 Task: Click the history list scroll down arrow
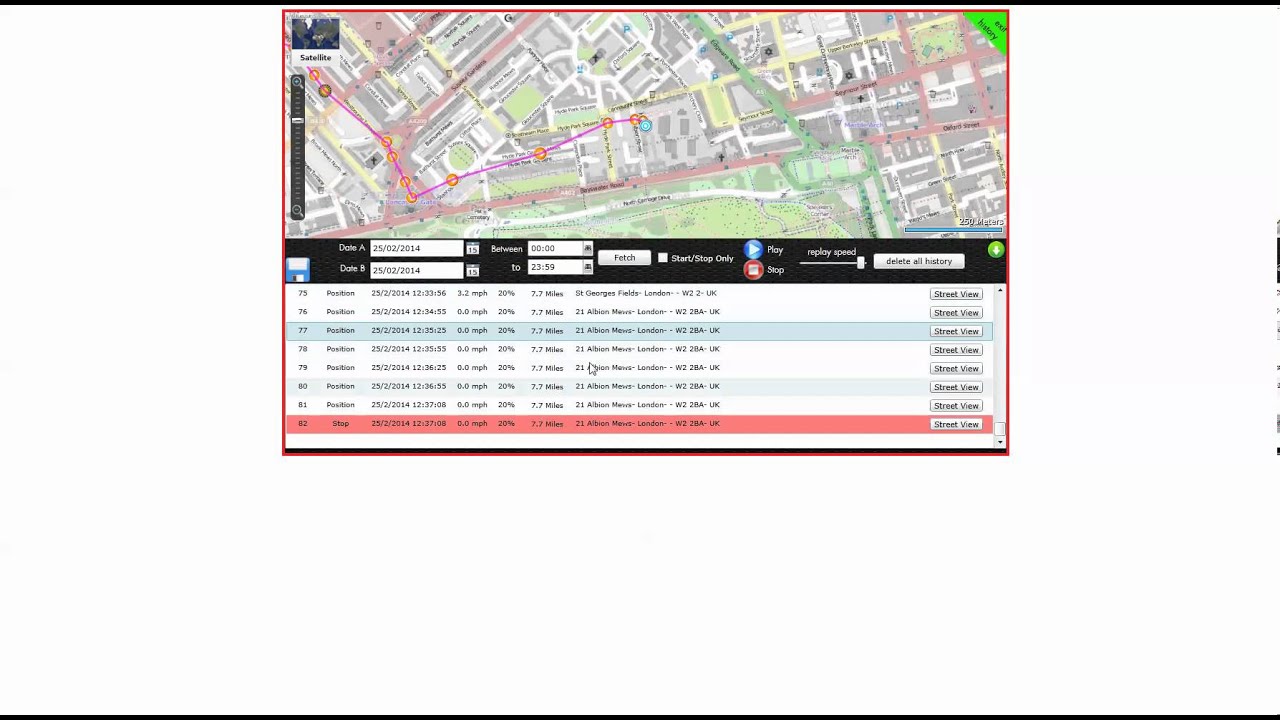tap(1000, 441)
